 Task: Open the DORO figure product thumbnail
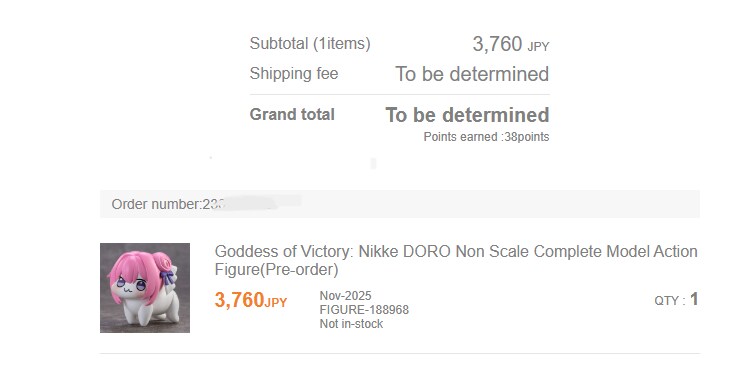pyautogui.click(x=145, y=288)
